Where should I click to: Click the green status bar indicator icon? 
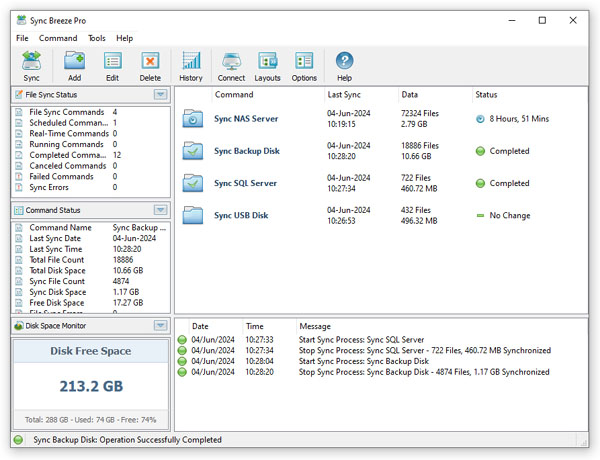tap(18, 440)
